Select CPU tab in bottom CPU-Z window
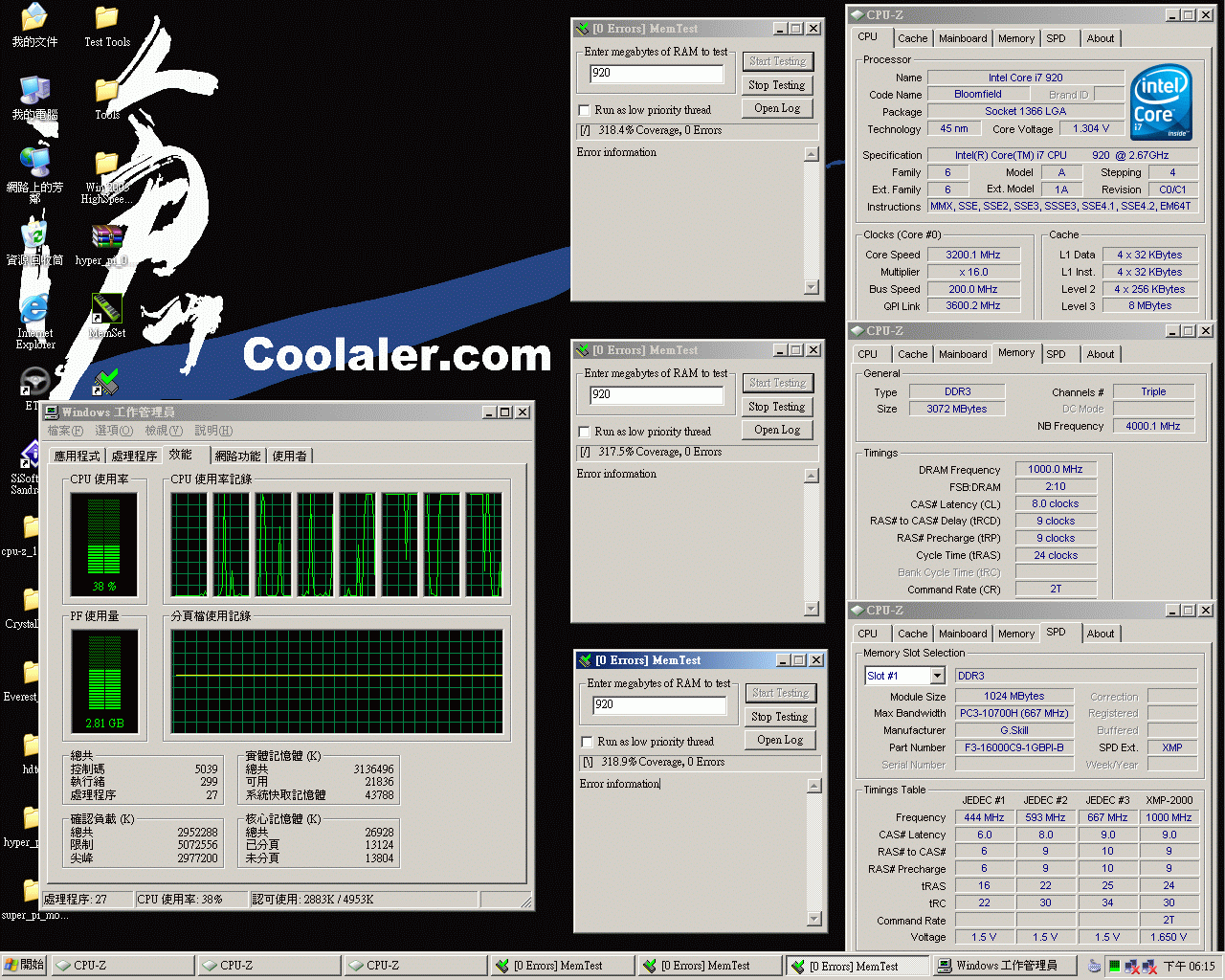Screen dimensions: 1225x980 (x=868, y=634)
